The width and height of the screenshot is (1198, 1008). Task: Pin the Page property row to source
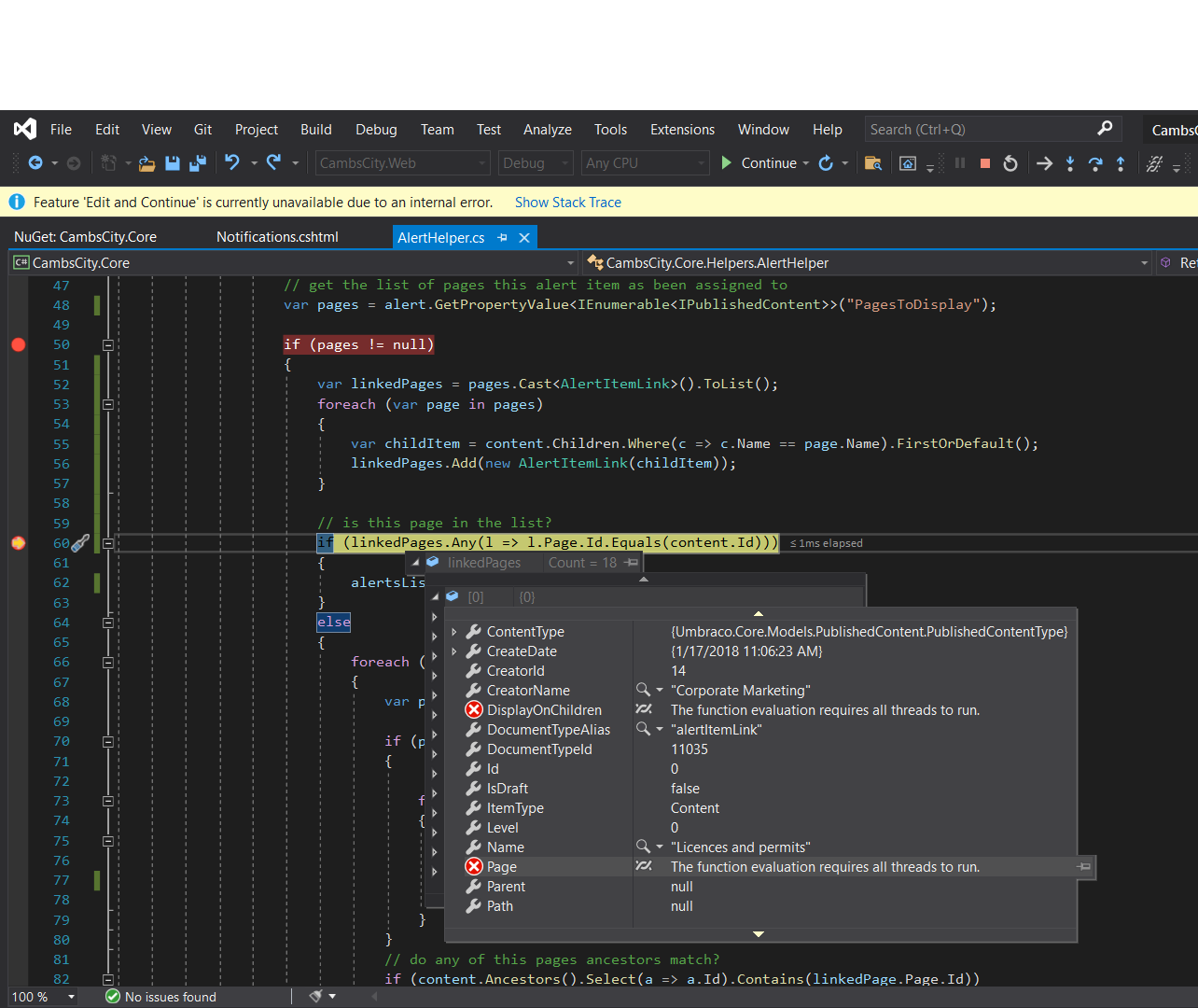(x=1083, y=867)
